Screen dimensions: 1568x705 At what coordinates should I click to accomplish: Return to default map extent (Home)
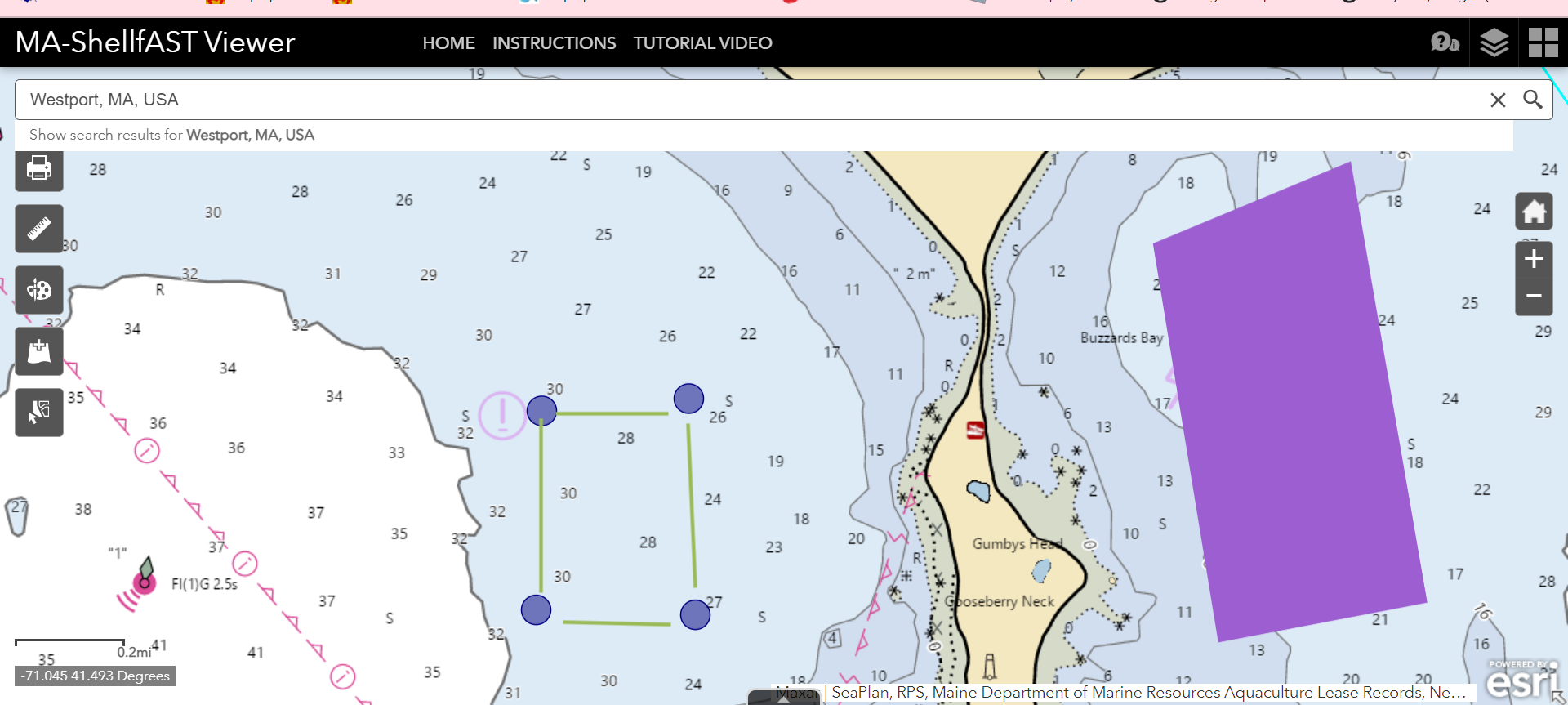pyautogui.click(x=1533, y=212)
